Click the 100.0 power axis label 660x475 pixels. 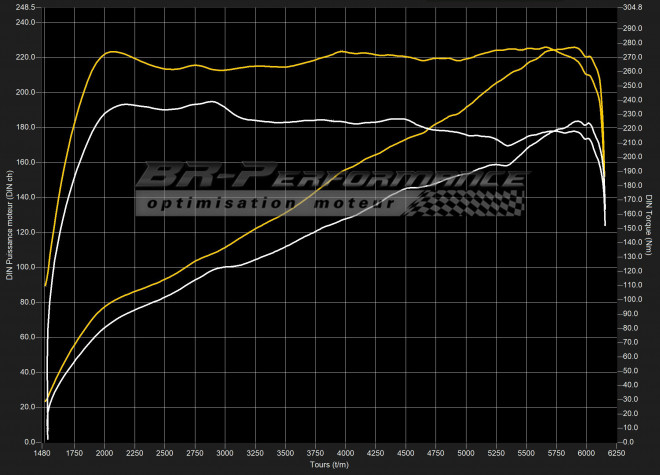tap(26, 267)
